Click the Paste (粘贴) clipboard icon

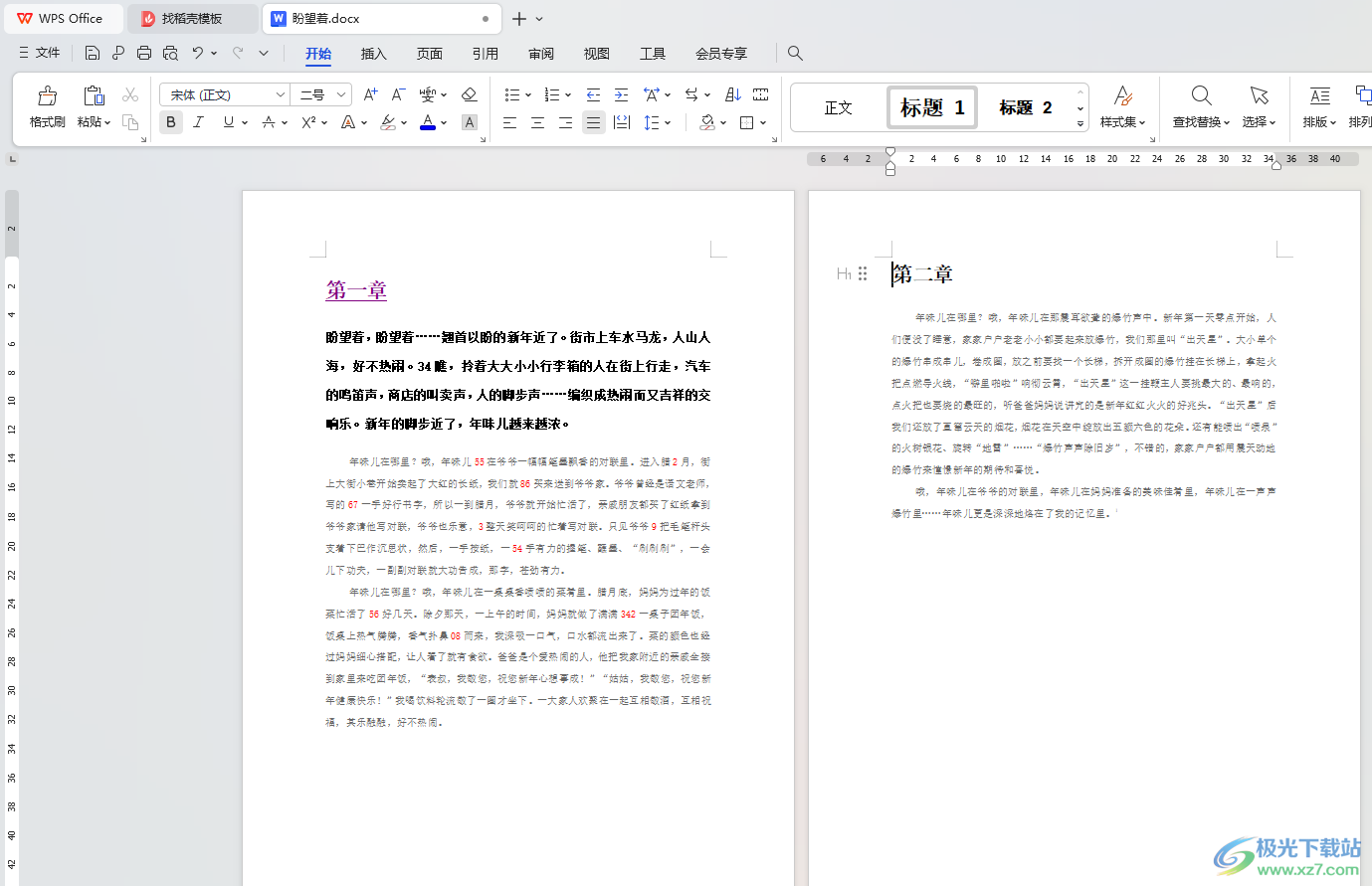pyautogui.click(x=94, y=95)
